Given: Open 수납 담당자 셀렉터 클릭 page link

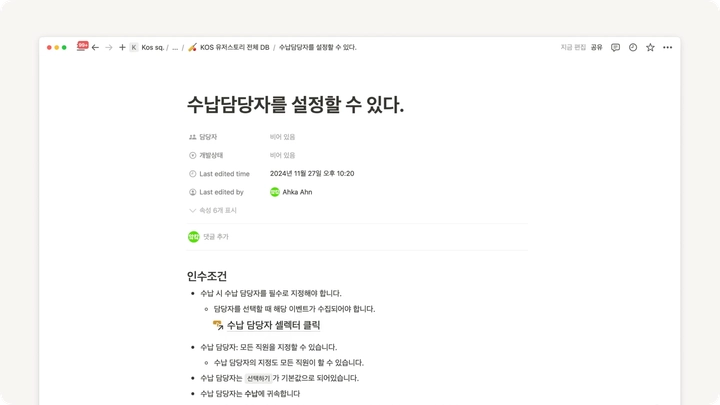Looking at the screenshot, I should click(x=273, y=325).
